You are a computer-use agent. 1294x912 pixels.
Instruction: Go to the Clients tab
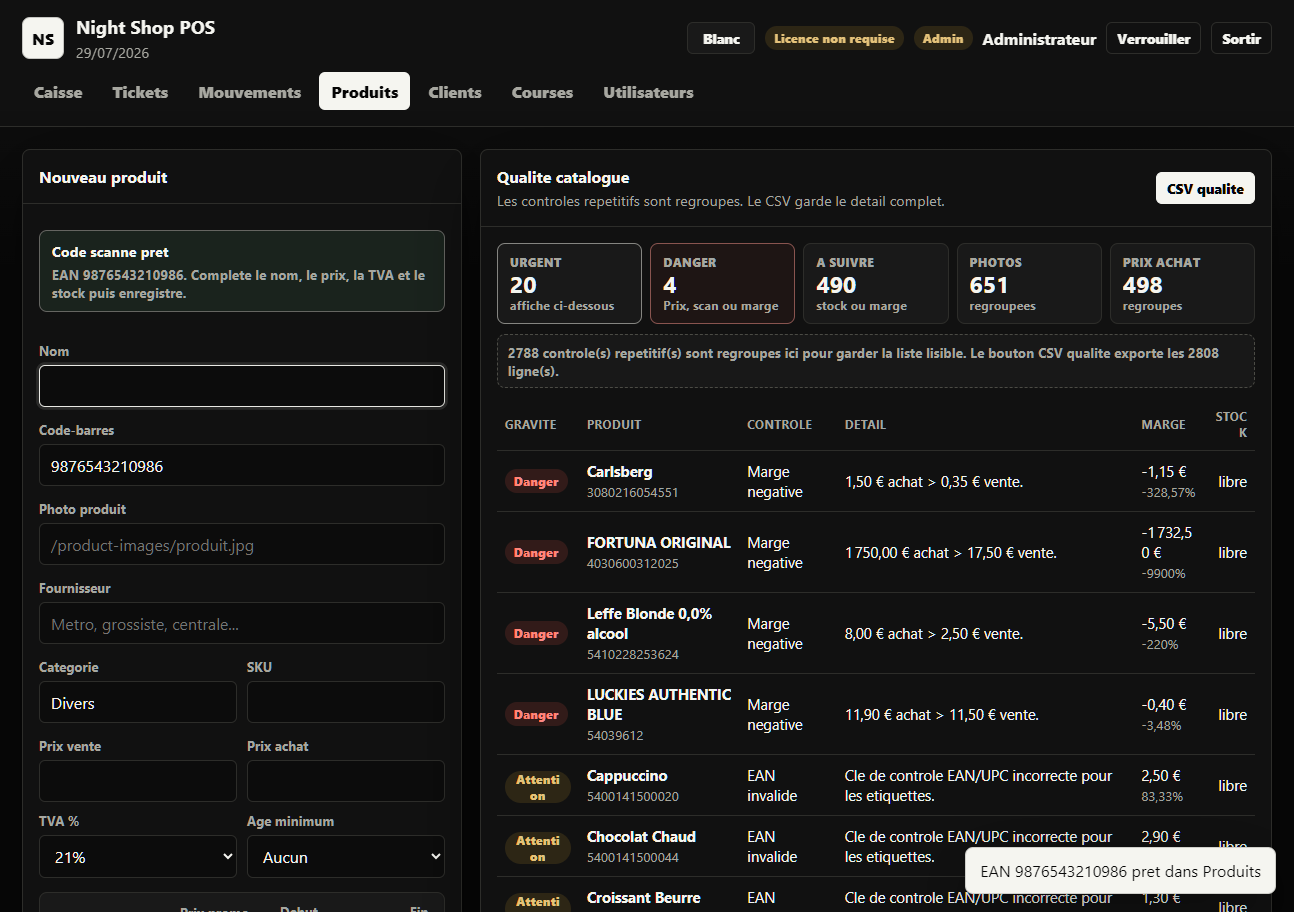tap(455, 92)
